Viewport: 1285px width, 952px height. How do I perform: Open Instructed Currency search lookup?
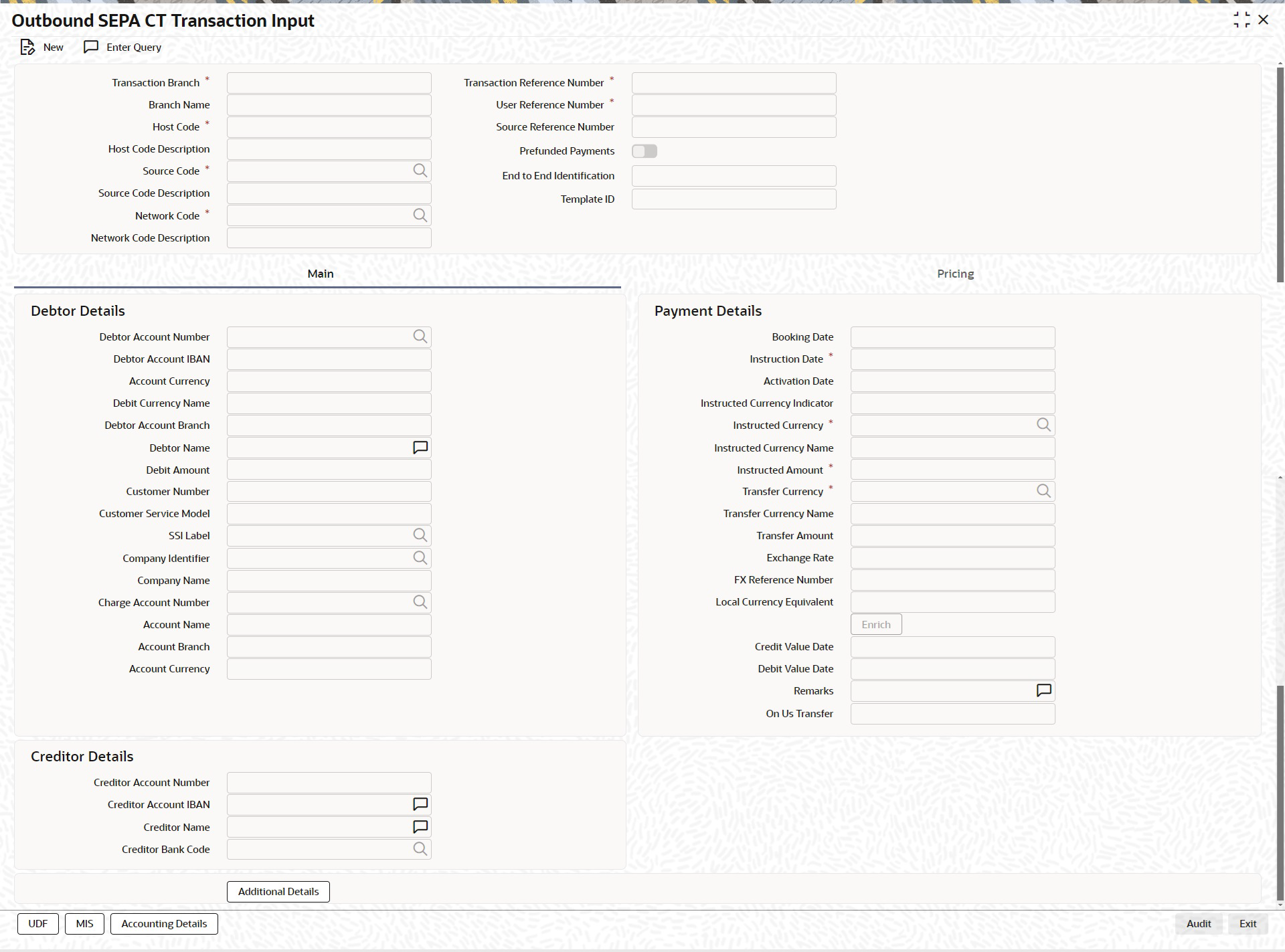[x=1043, y=425]
